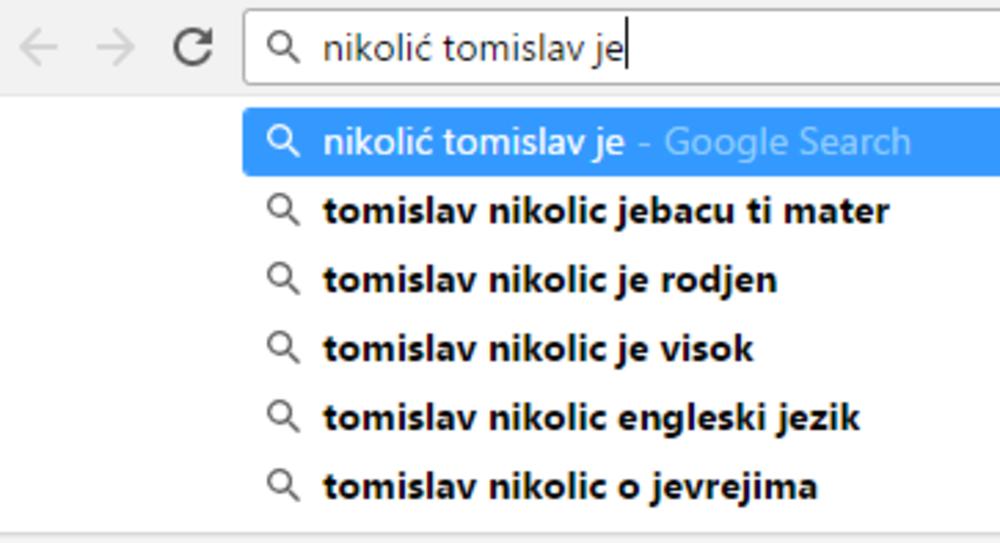Go back to the previous page
This screenshot has width=1000, height=543.
38,46
